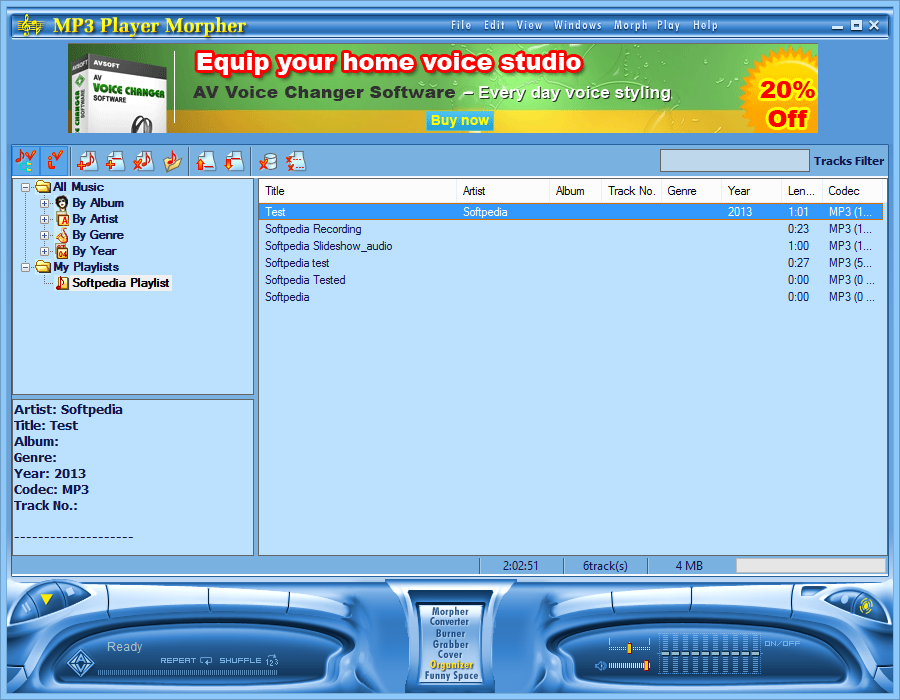Switch to the Converter module
This screenshot has width=900, height=700.
pos(449,622)
